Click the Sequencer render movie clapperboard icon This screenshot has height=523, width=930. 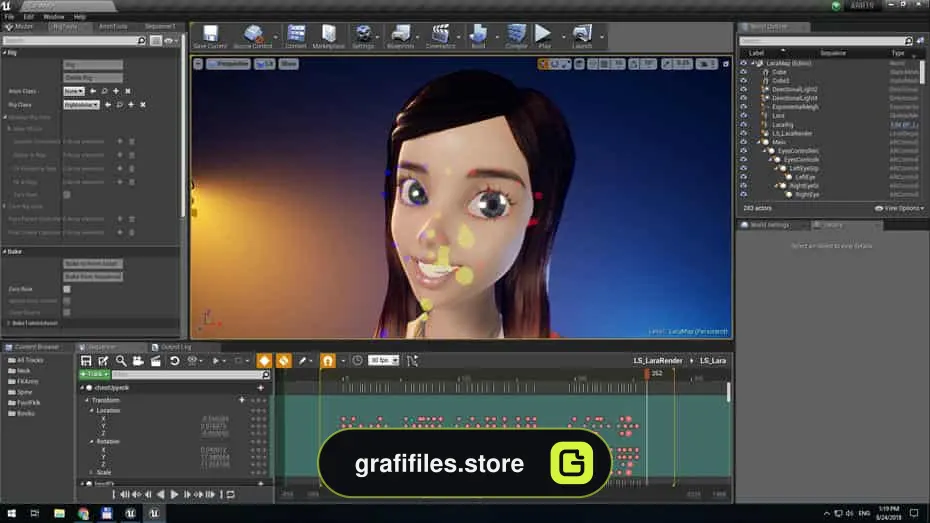155,361
